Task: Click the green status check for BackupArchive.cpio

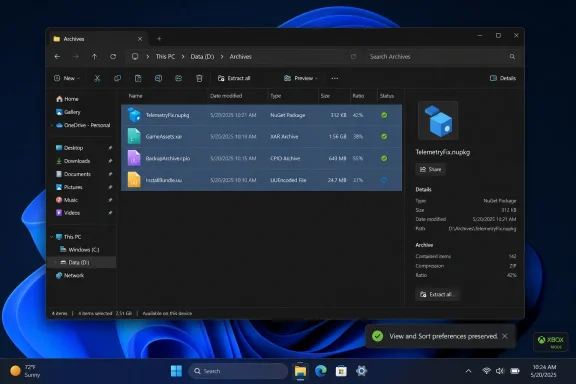Action: click(384, 158)
